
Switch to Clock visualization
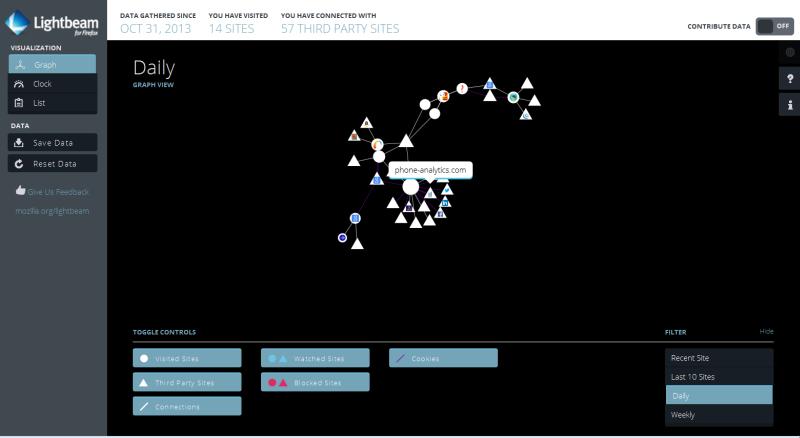(x=52, y=84)
